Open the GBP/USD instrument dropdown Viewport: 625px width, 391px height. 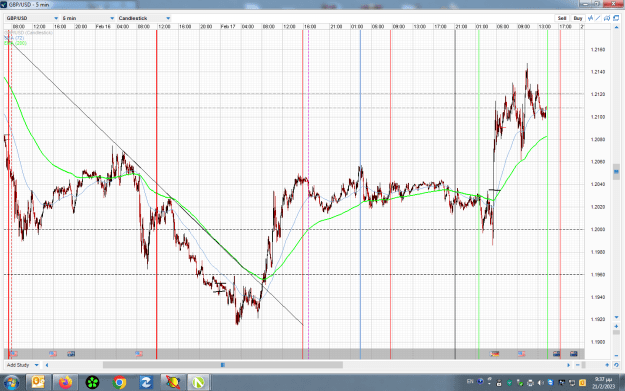point(32,18)
